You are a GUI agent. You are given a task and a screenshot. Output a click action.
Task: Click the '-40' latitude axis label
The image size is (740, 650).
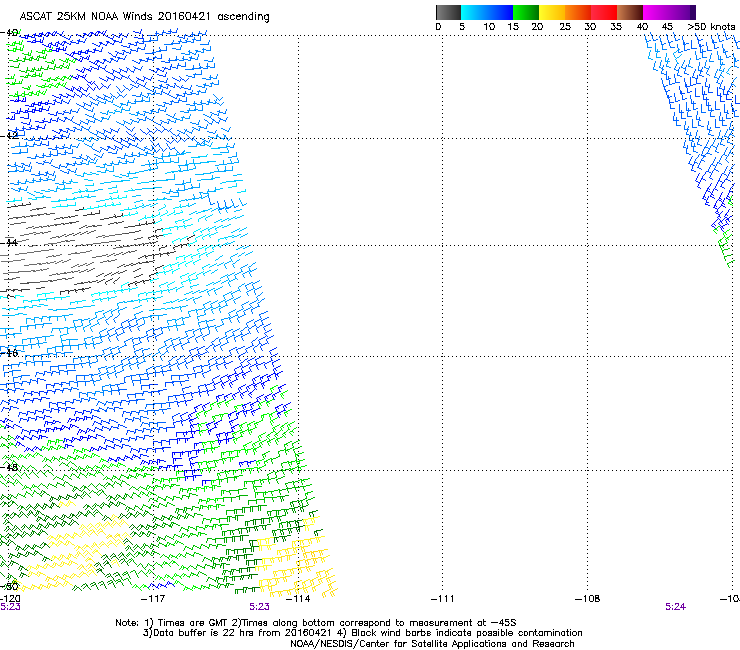[9, 33]
